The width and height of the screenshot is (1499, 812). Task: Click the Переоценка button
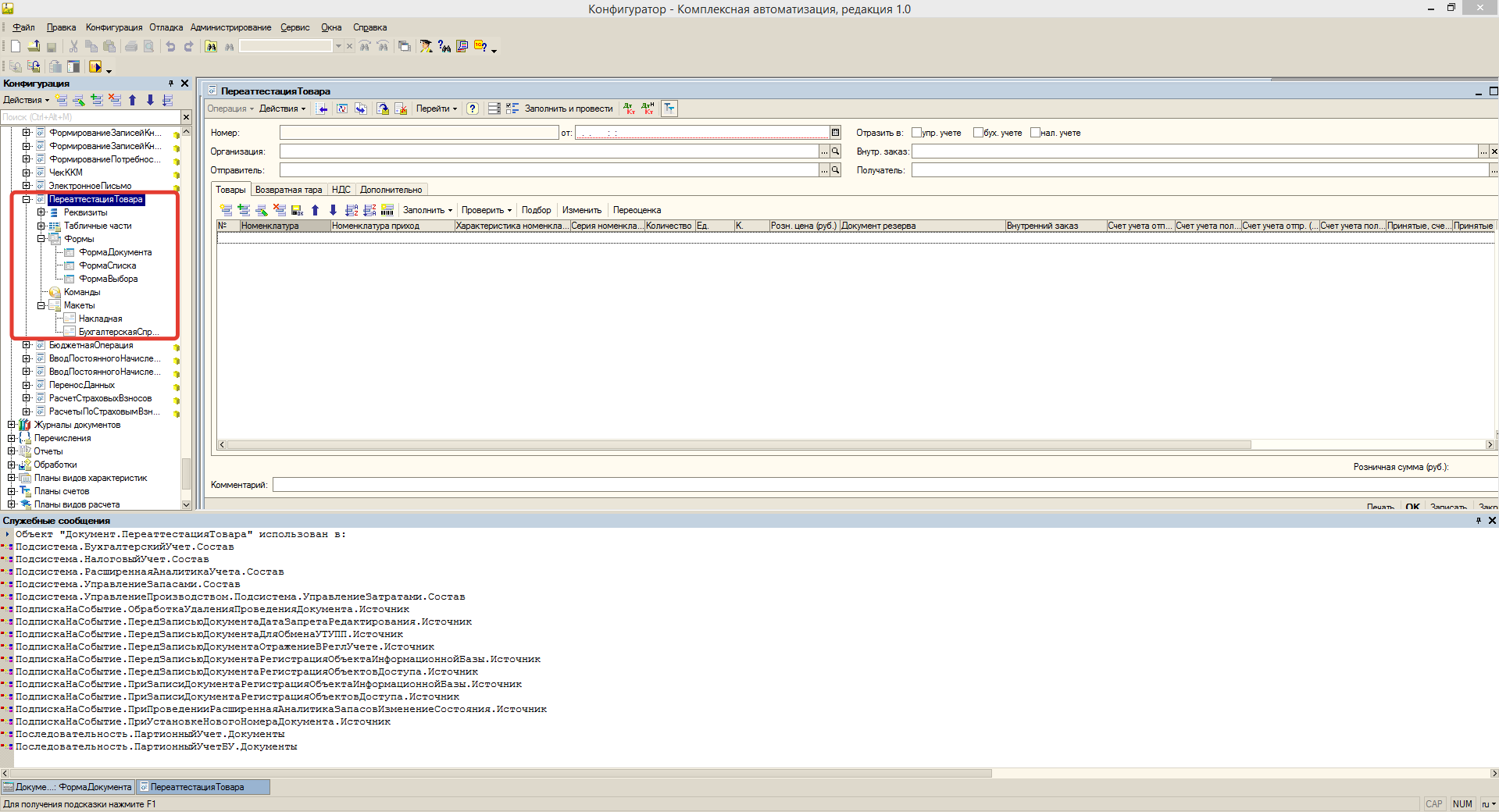[x=637, y=210]
